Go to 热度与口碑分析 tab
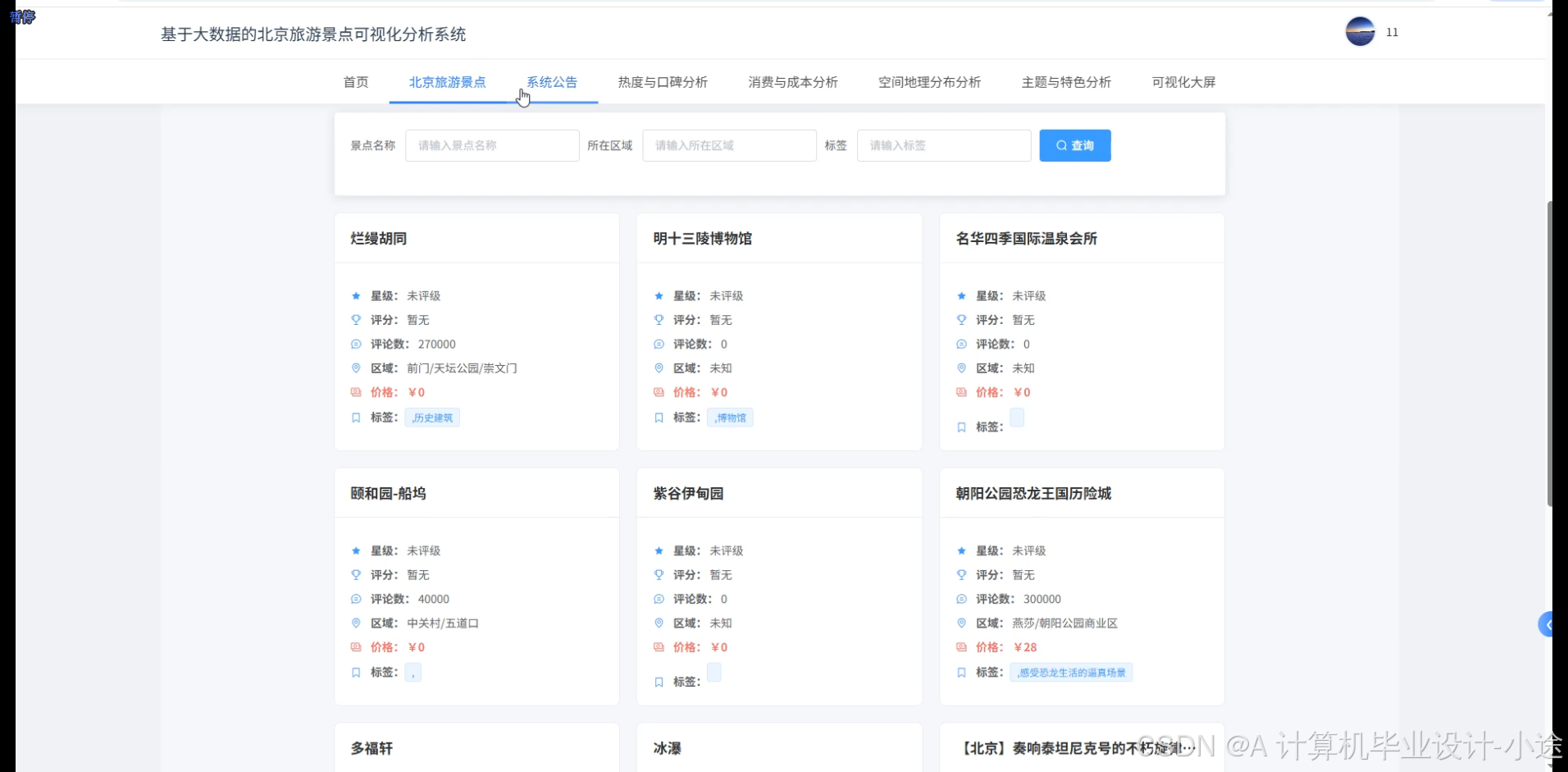The width and height of the screenshot is (1568, 772). click(663, 82)
